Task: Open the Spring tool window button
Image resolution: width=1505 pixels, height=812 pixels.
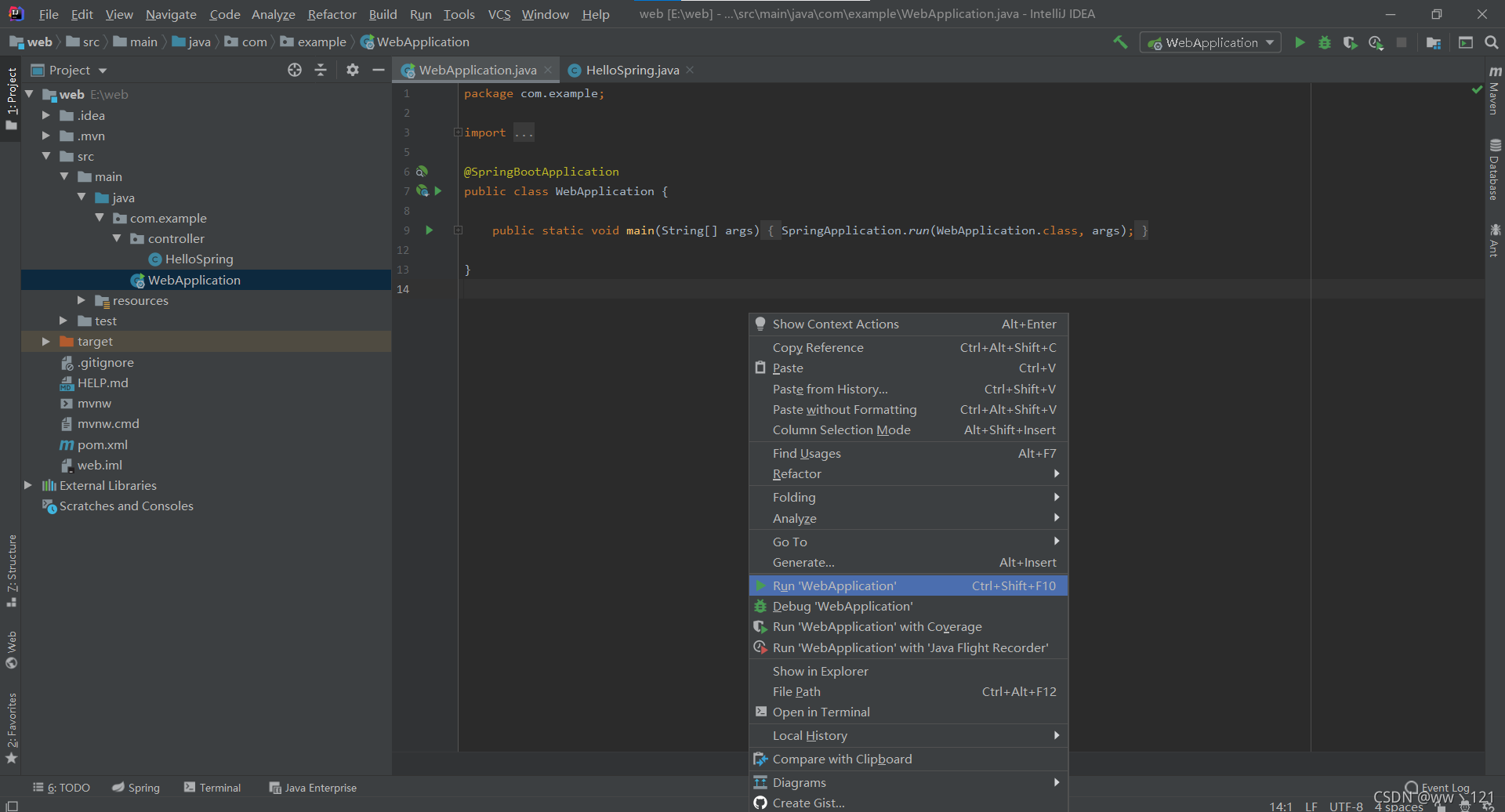Action: (136, 788)
